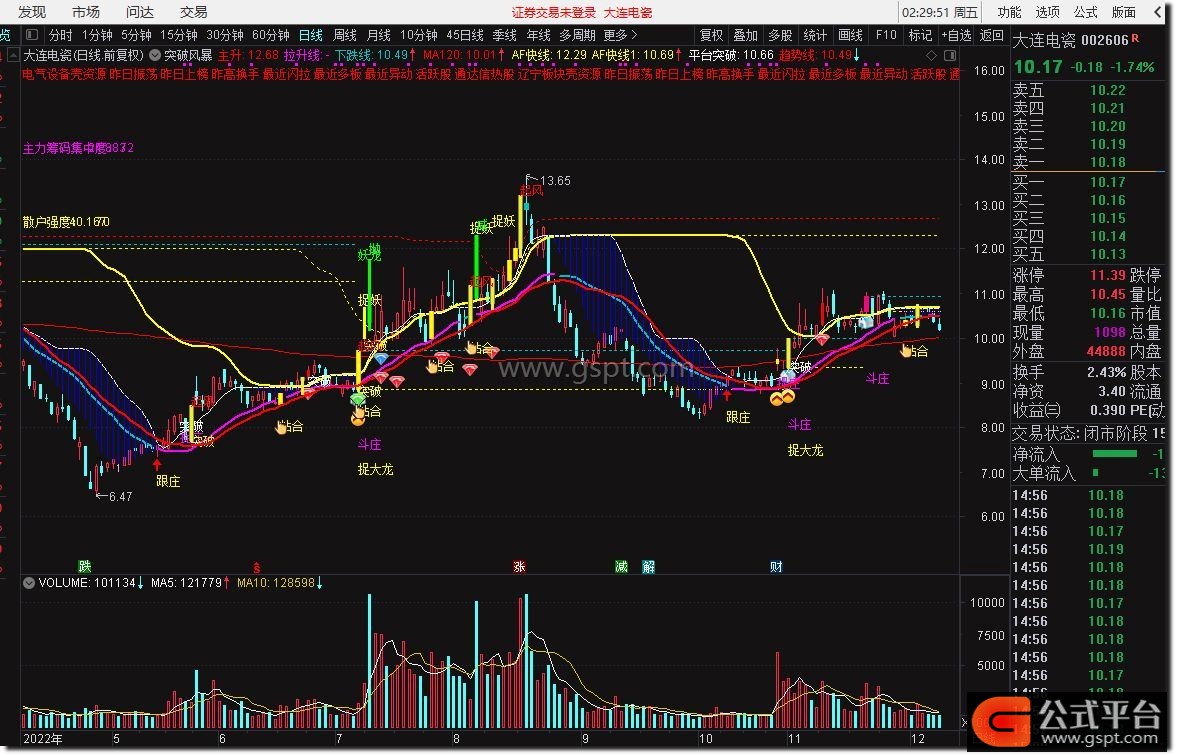
Task: Open 多周期 multi-period view
Action: 577,35
